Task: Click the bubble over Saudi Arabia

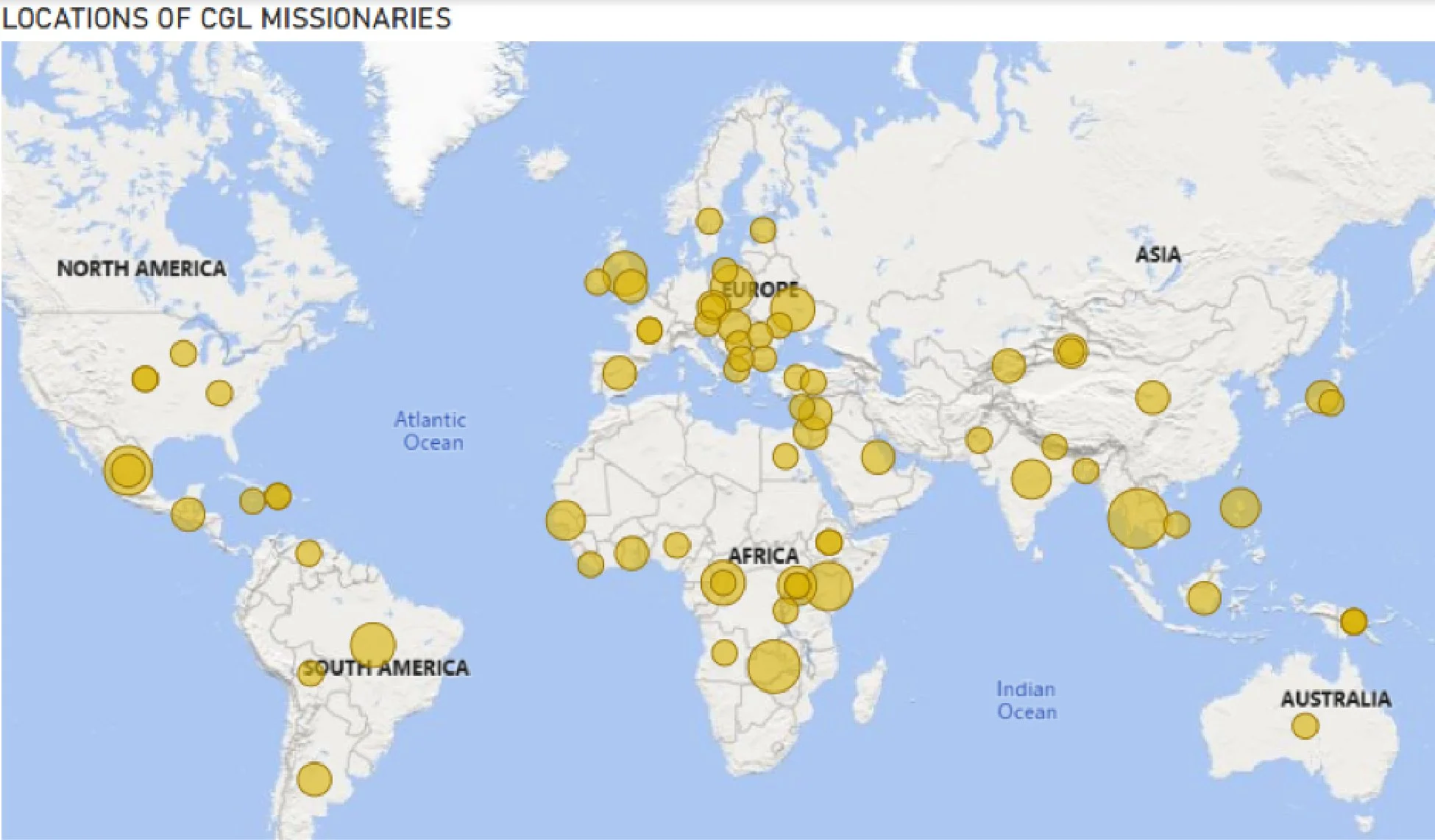Action: coord(877,457)
